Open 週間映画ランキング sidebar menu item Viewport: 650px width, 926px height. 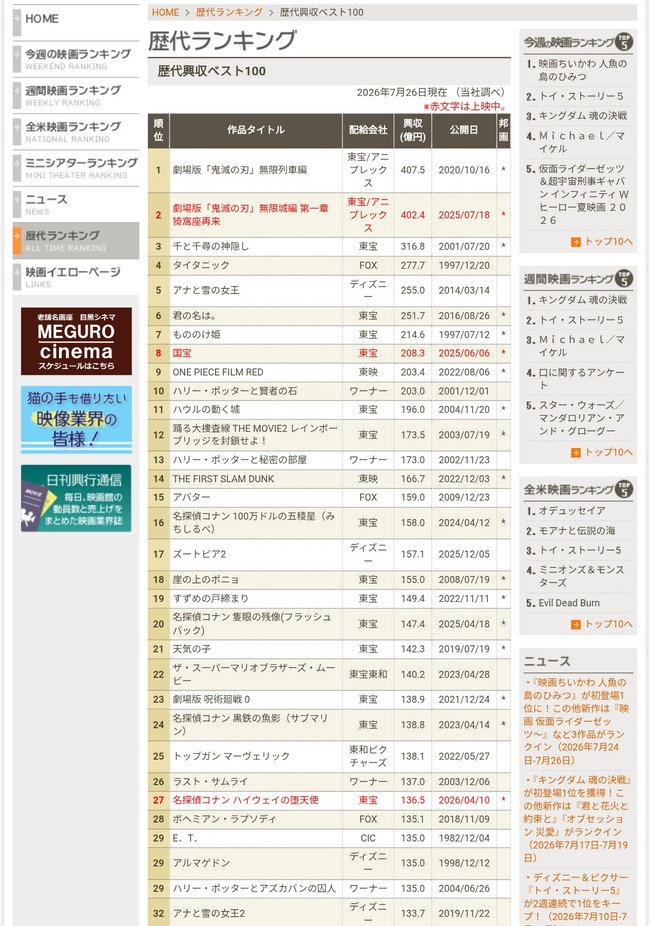[76, 94]
